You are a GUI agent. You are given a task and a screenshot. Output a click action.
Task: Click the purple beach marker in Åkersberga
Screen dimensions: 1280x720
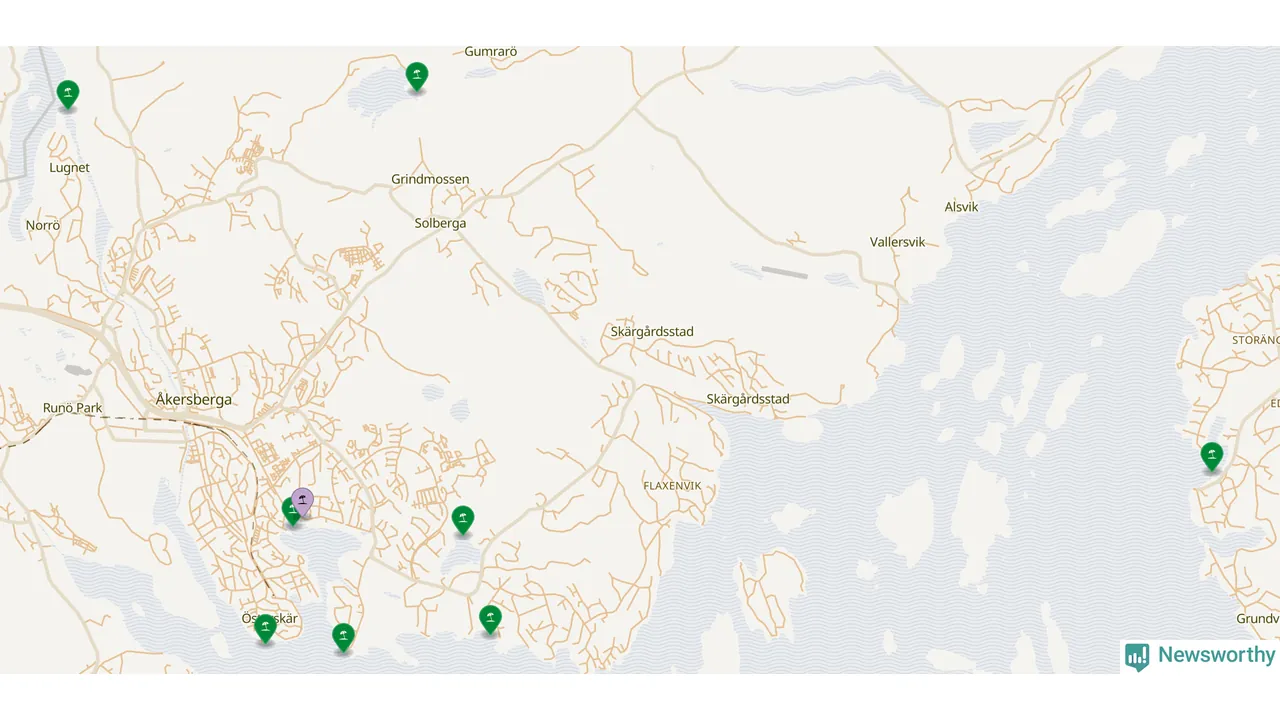coord(302,502)
